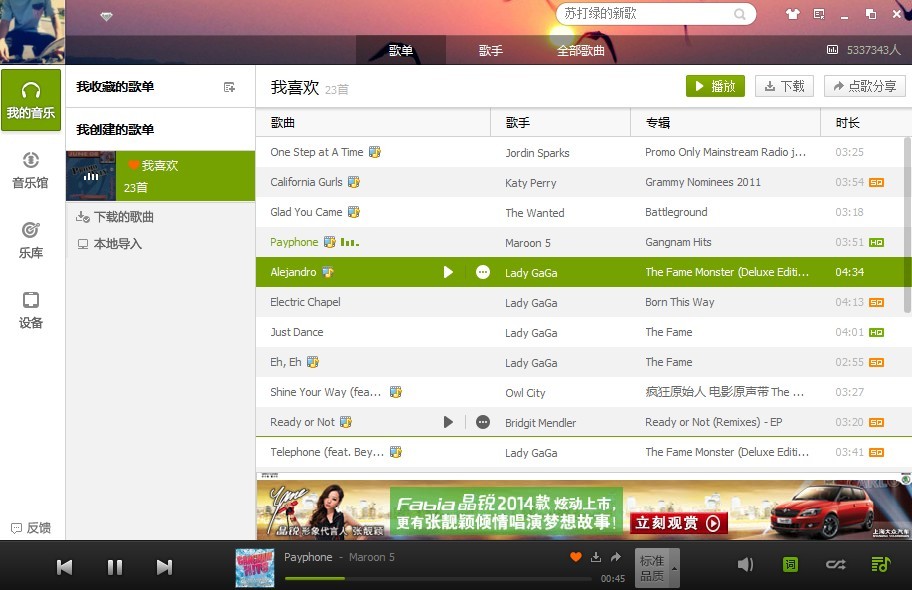The height and width of the screenshot is (590, 912).
Task: Click the user avatar picture
Action: (33, 31)
